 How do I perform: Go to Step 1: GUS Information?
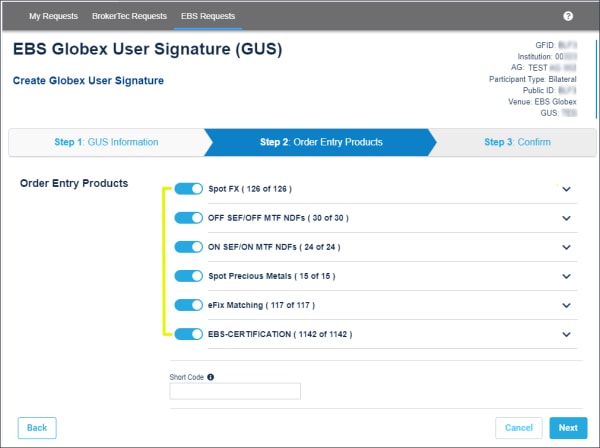point(106,142)
